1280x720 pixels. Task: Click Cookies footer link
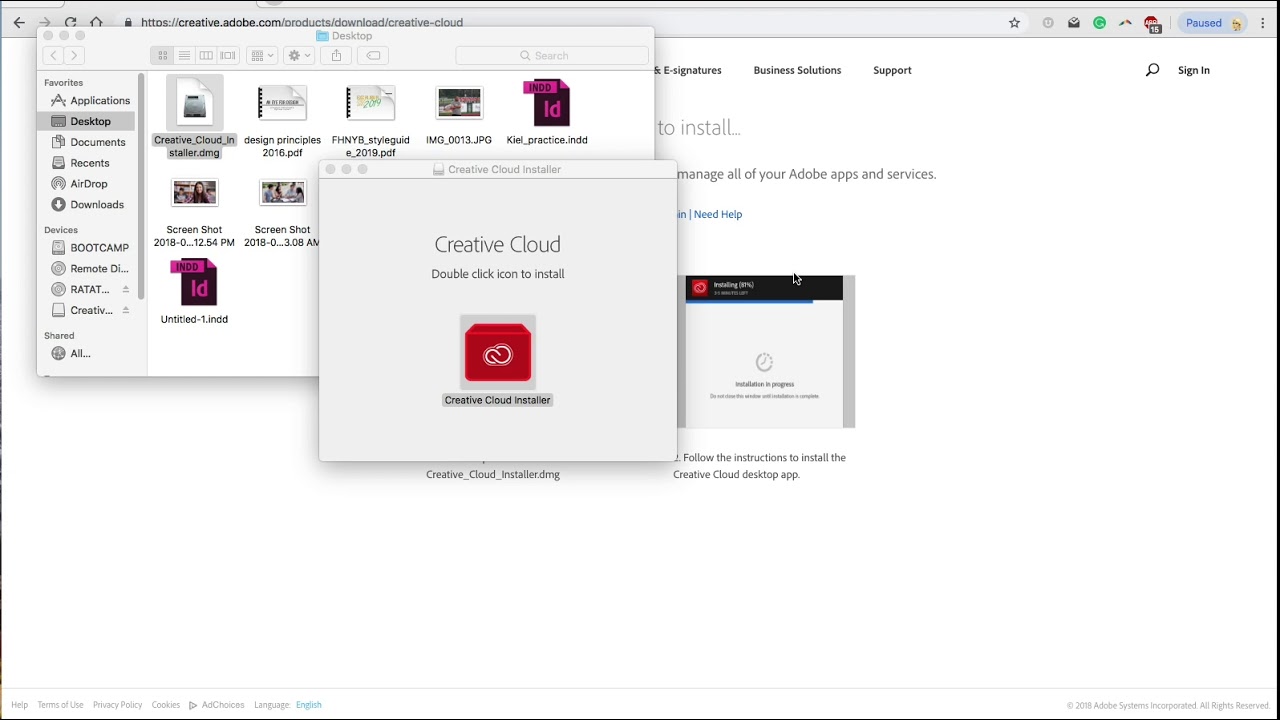tap(166, 705)
